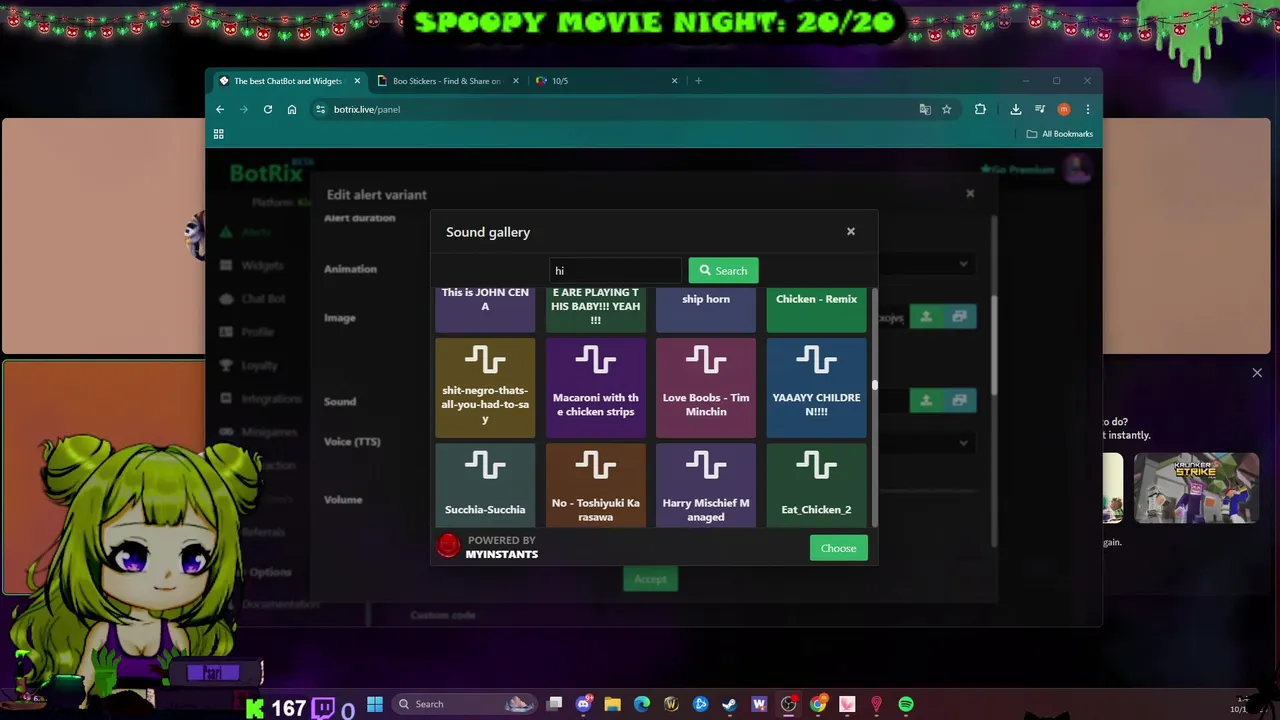Open the Sound gallery icon button
Image resolution: width=1280 pixels, height=720 pixels.
click(959, 400)
